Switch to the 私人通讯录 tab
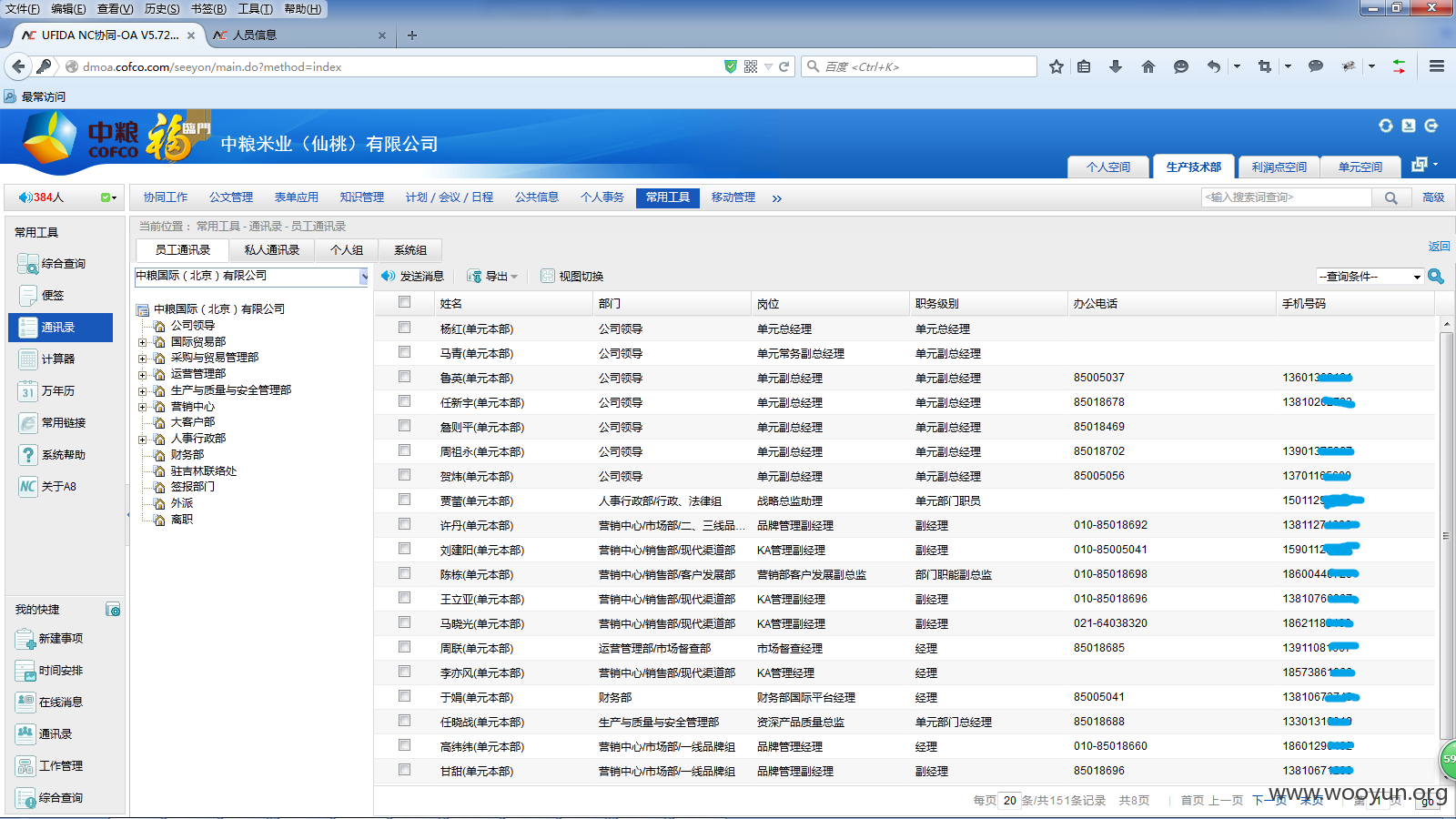Screen dimensions: 1456x819 tap(271, 250)
